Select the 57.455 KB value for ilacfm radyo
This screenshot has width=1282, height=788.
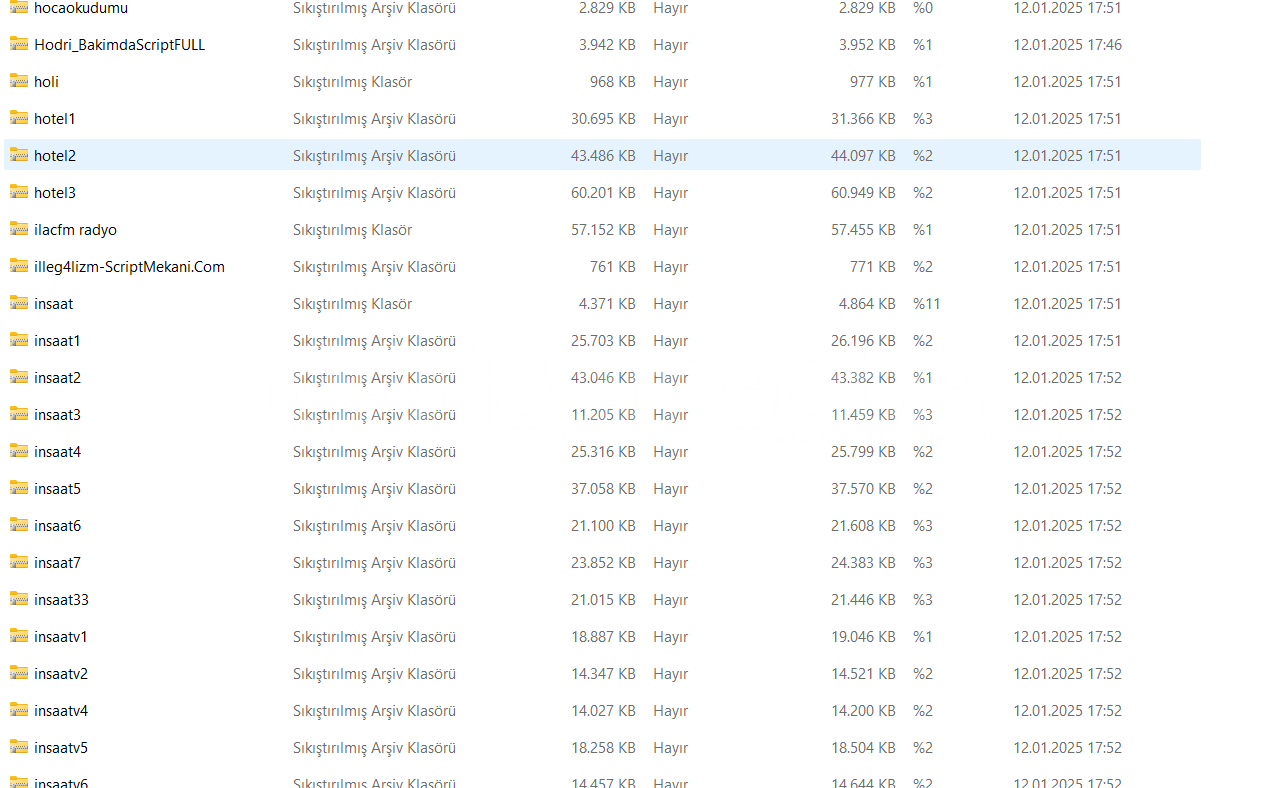(863, 230)
